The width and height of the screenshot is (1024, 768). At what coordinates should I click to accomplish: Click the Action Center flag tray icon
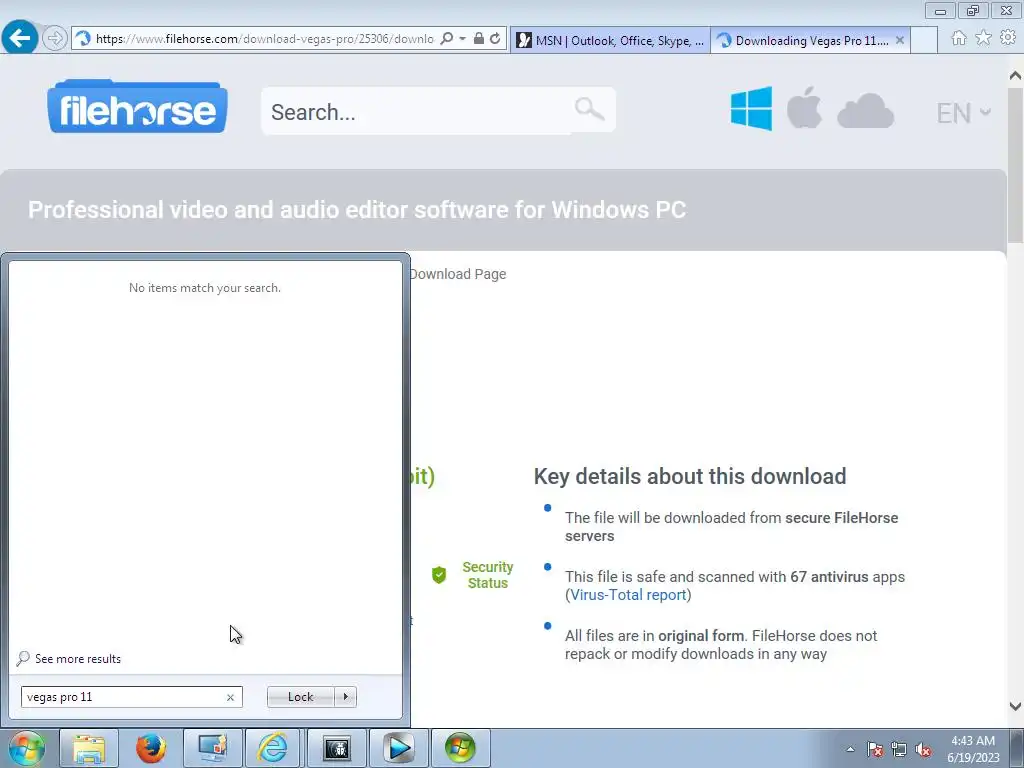point(875,749)
